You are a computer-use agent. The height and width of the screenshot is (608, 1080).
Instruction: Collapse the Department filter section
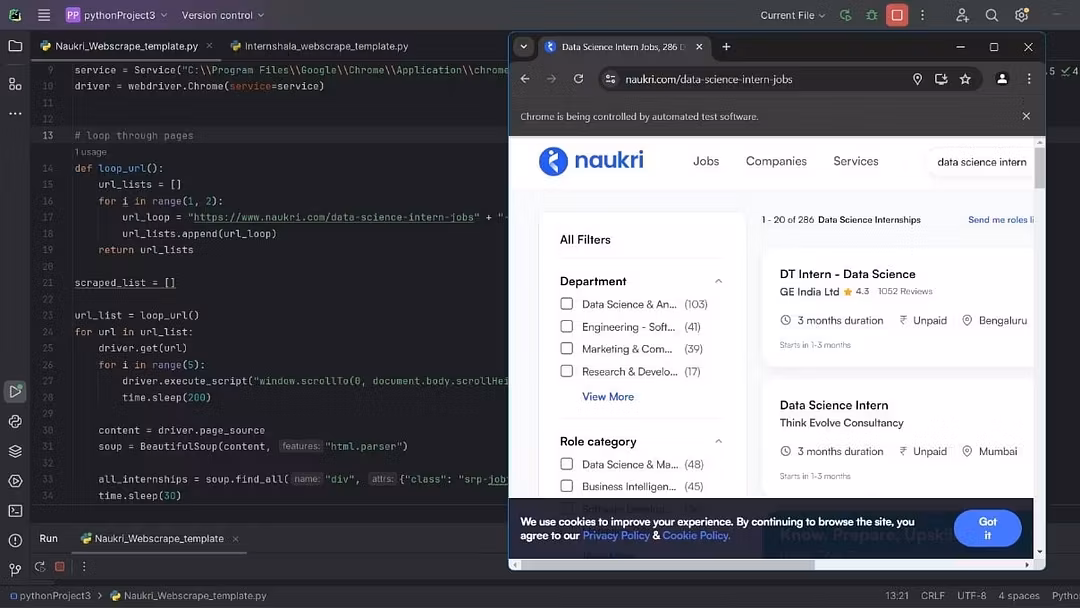(x=718, y=281)
